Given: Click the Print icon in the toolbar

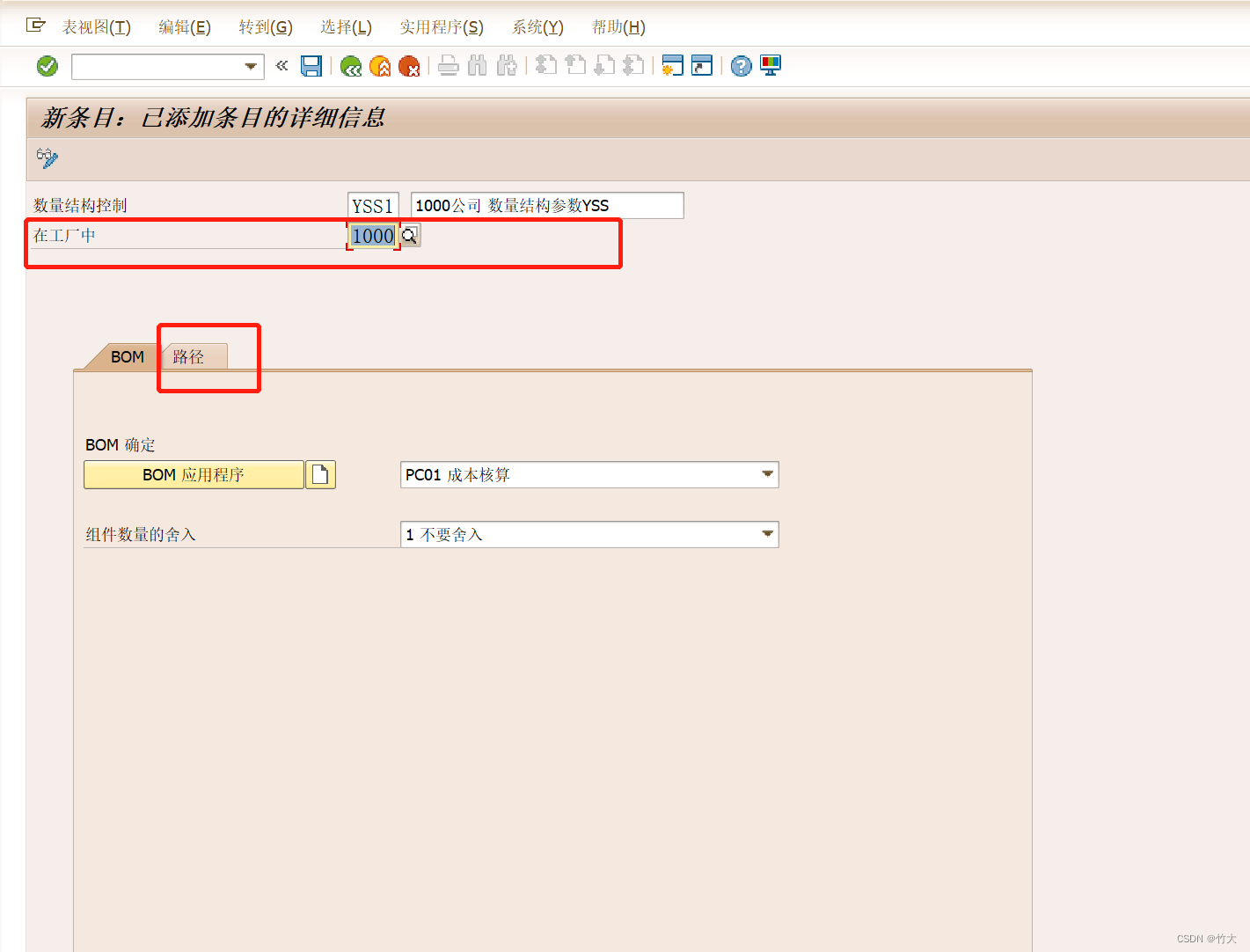Looking at the screenshot, I should coord(449,65).
